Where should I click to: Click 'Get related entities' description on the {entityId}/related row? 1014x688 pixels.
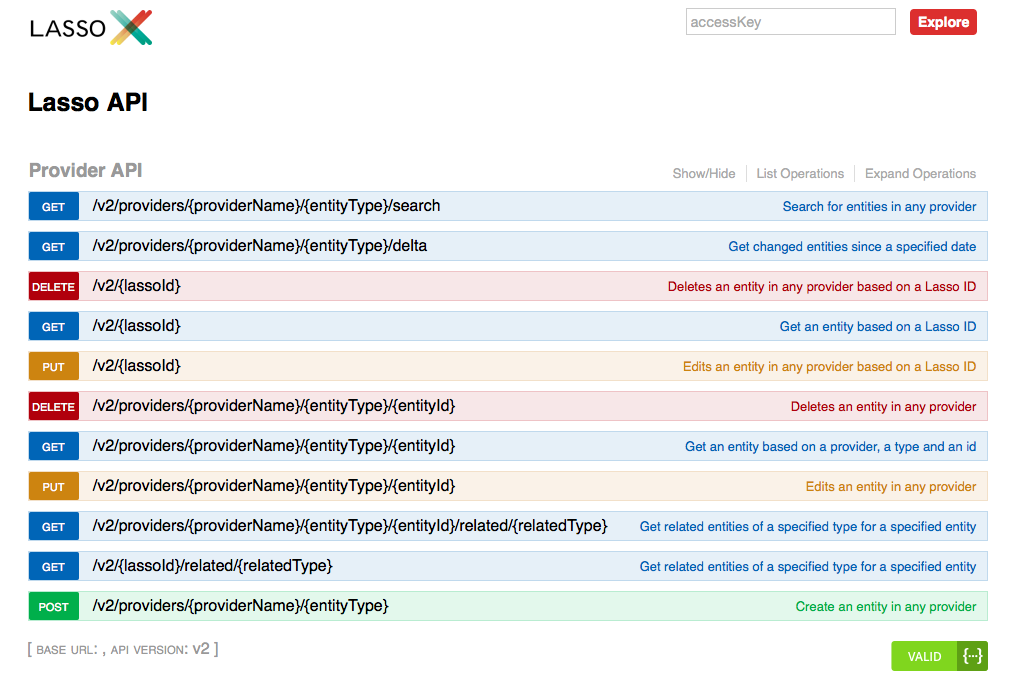(808, 527)
